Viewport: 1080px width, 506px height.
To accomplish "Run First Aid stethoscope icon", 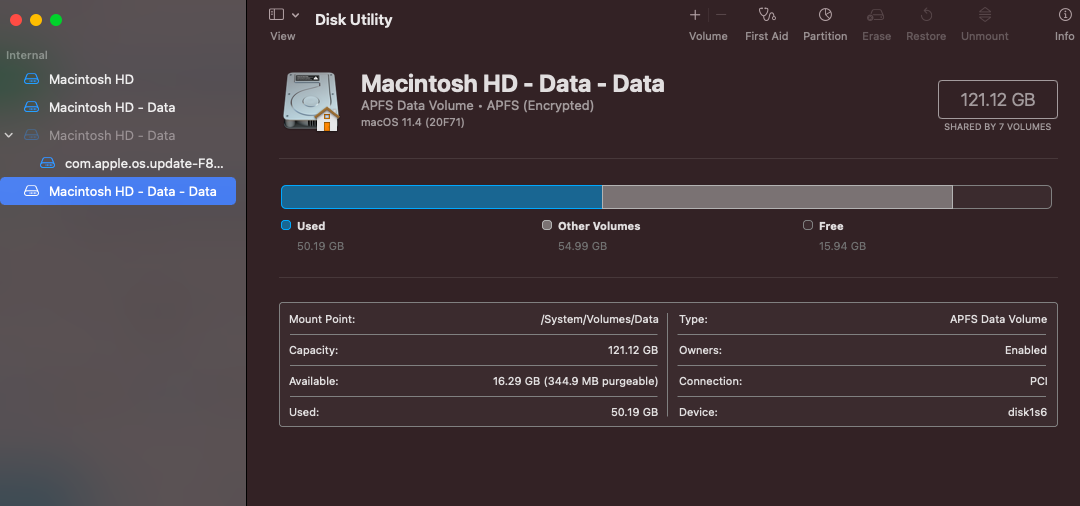I will [x=767, y=14].
